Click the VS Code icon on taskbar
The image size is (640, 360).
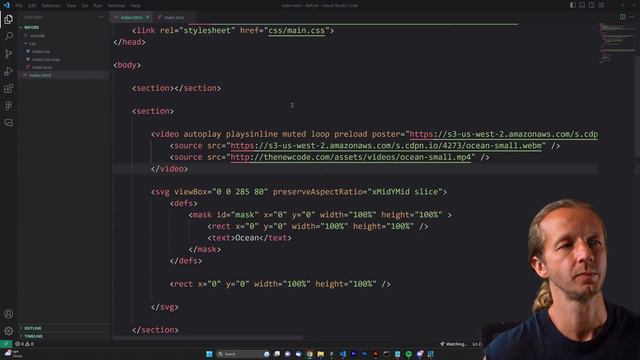click(x=342, y=354)
